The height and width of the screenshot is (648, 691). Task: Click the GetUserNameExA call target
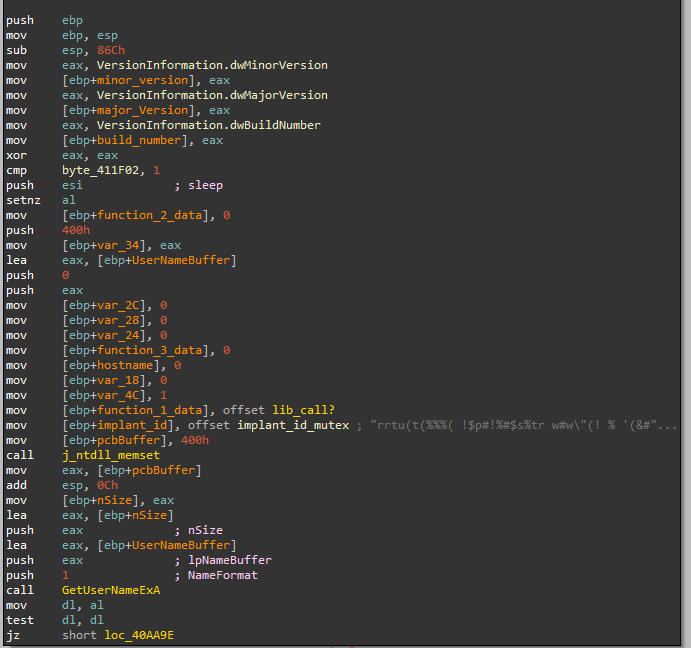click(x=111, y=590)
